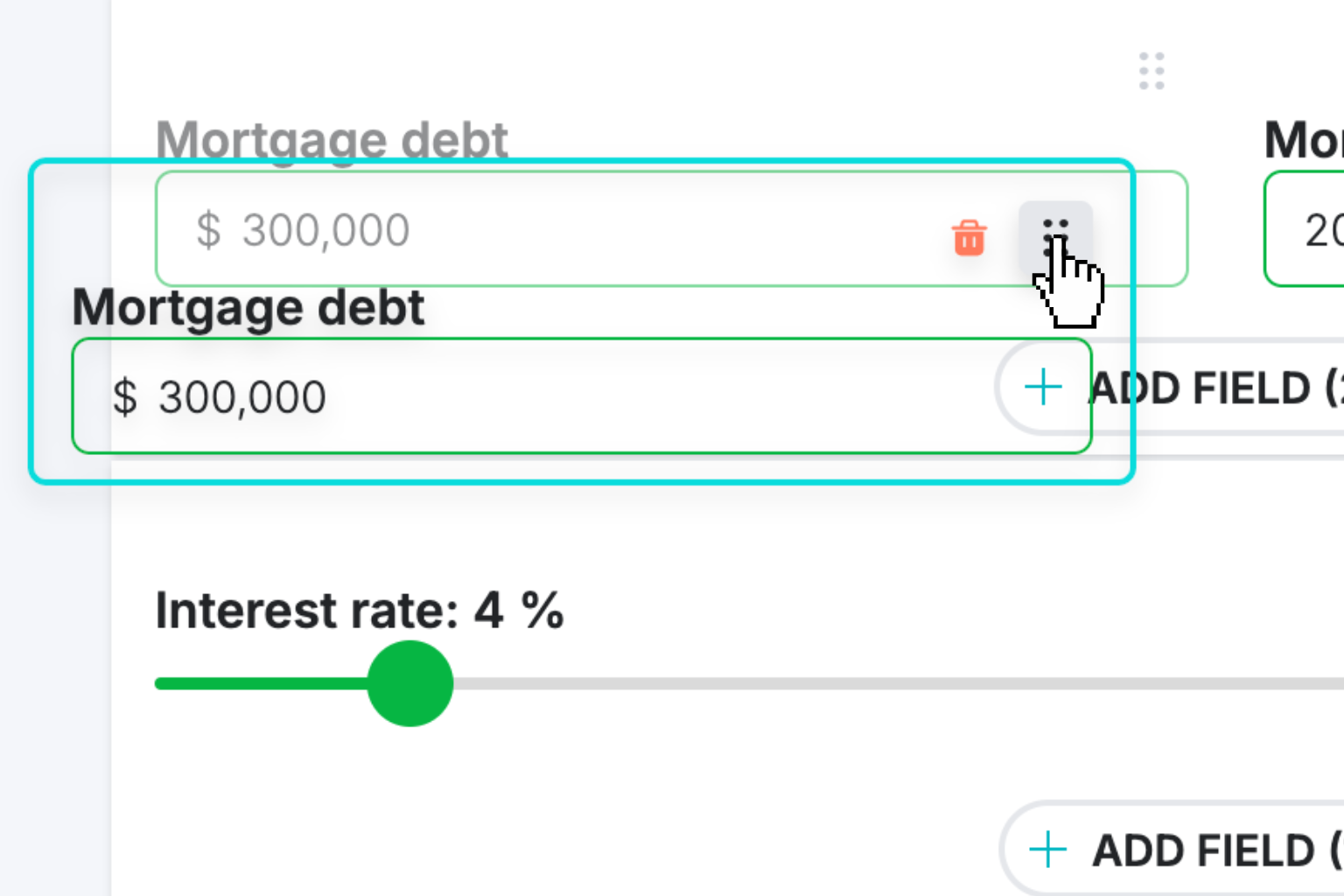Click the cut-off label at top right
1344x896 pixels.
pos(1304,140)
